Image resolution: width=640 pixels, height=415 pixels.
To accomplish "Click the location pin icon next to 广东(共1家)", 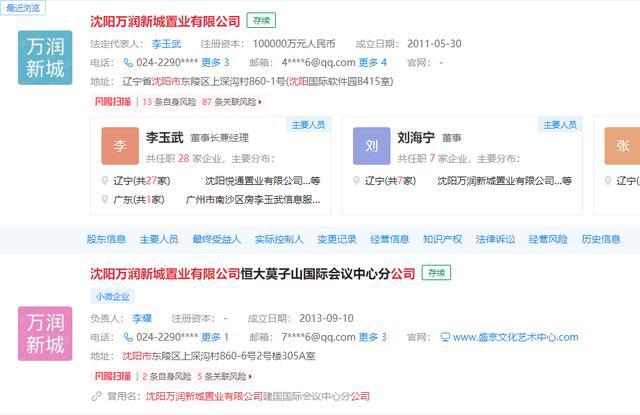I will (x=105, y=199).
